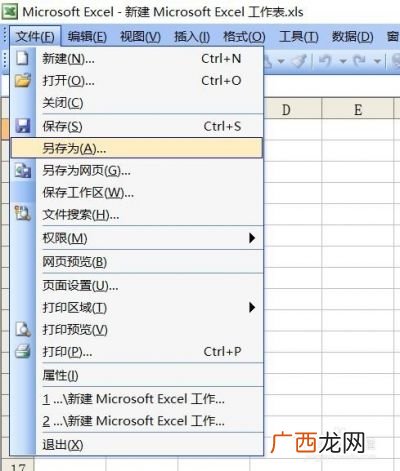The height and width of the screenshot is (471, 400).
Task: Click the Save floppy disk icon
Action: tap(23, 126)
